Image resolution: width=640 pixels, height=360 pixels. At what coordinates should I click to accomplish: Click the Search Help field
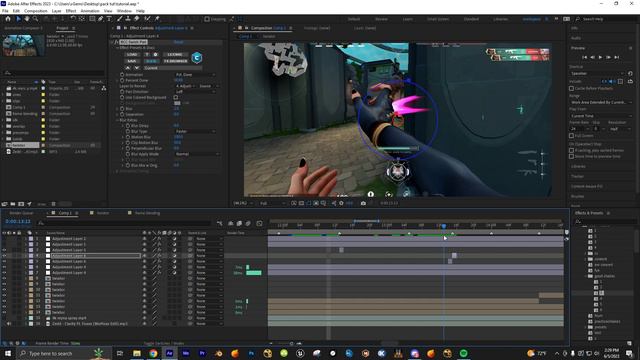606,19
